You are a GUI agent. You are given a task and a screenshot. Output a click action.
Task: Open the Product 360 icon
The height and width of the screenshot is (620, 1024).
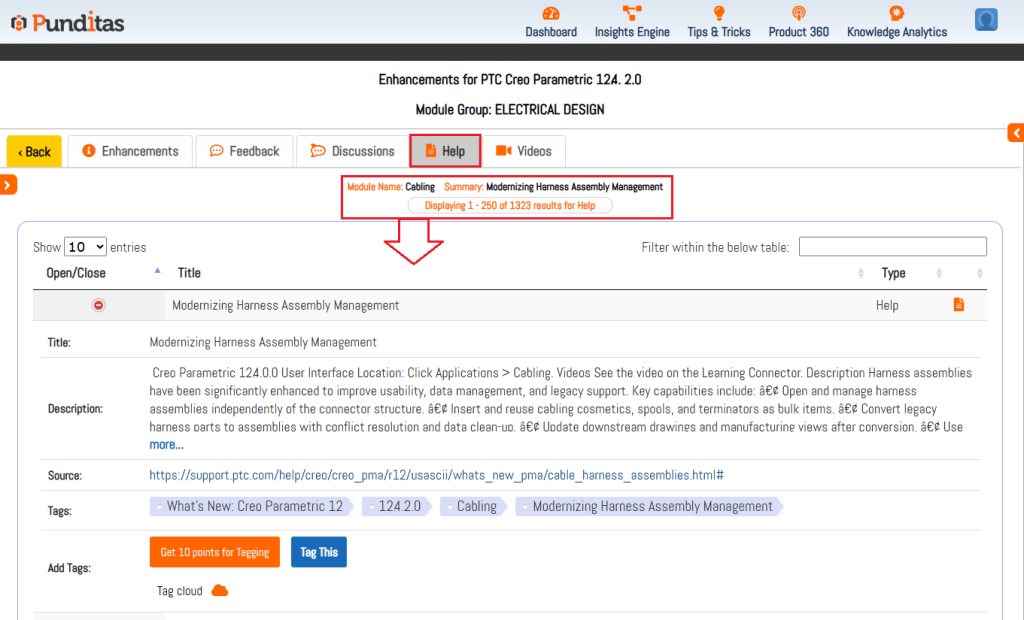click(798, 14)
